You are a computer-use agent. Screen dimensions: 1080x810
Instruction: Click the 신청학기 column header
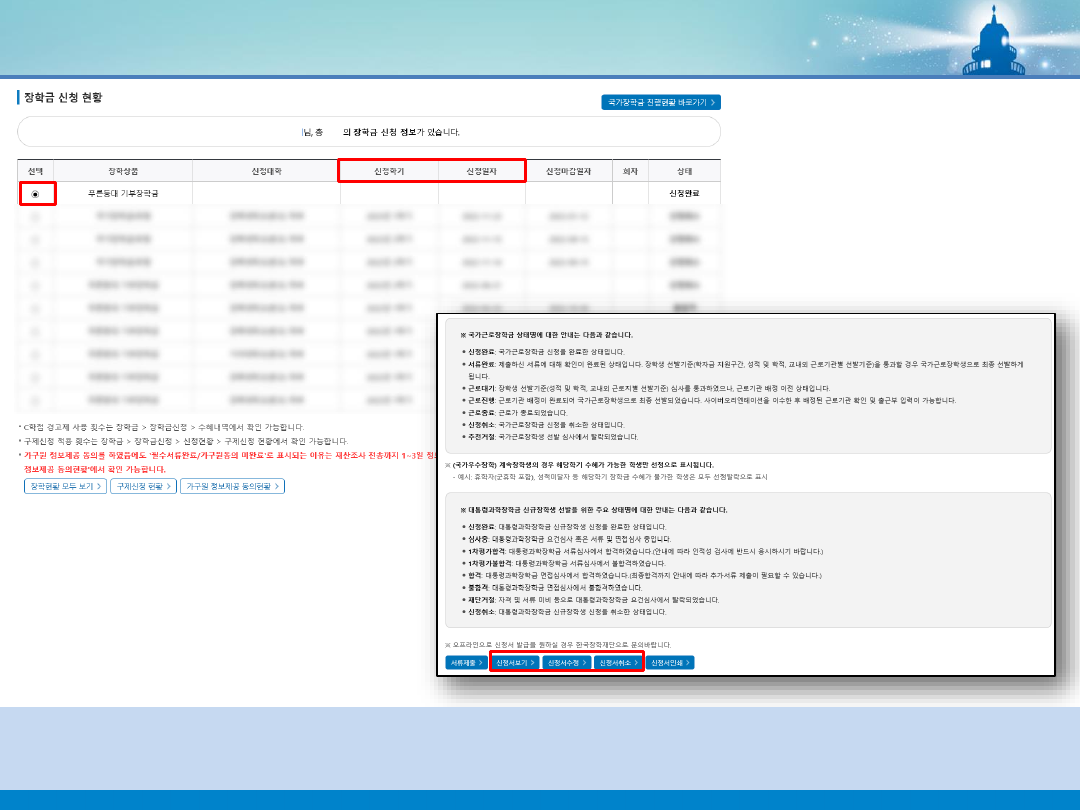click(388, 171)
